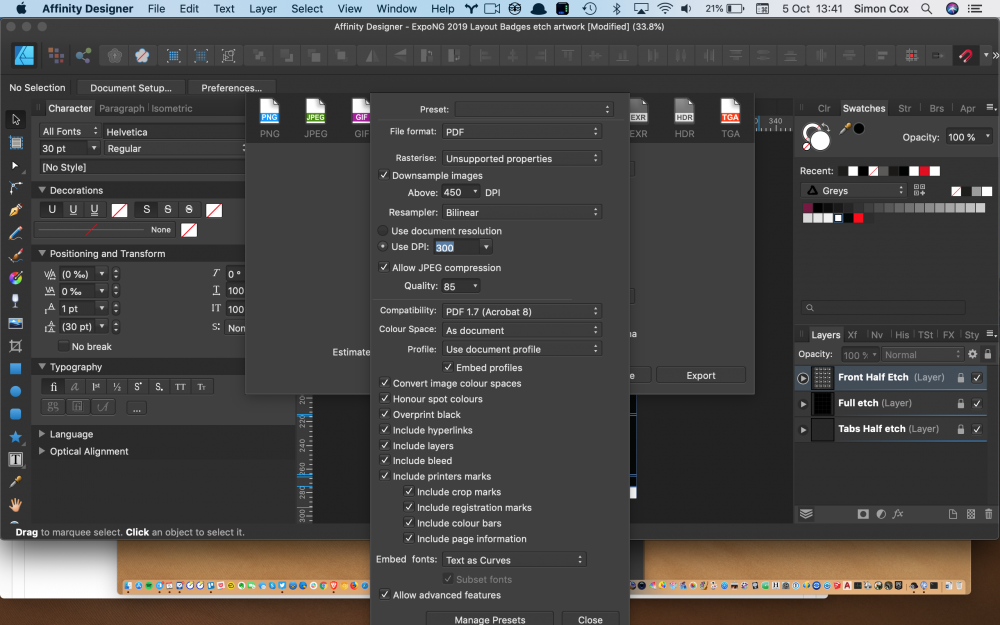Choose the Artistic Text tool
Image resolution: width=1000 pixels, height=625 pixels.
point(15,459)
